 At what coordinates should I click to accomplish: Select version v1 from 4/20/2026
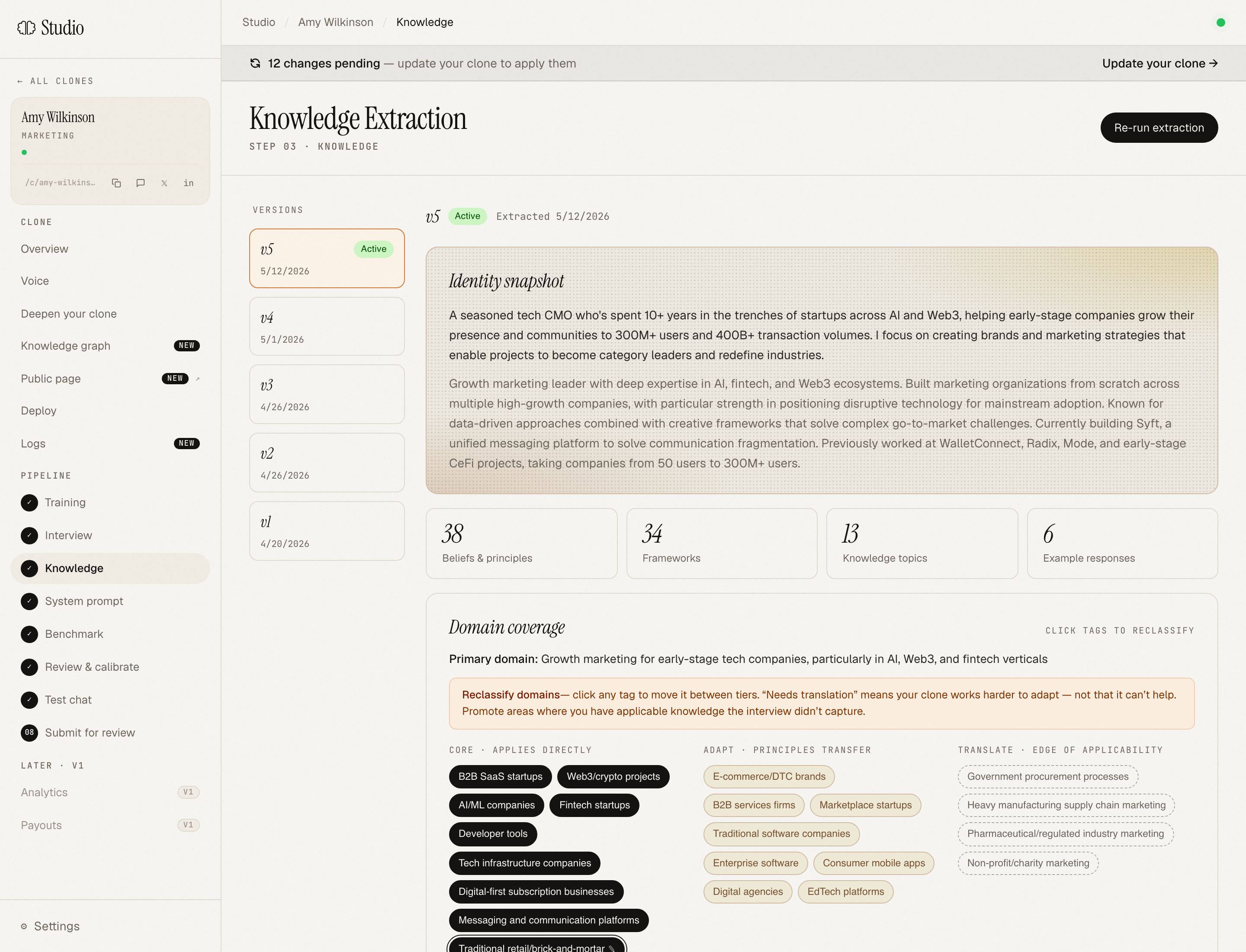[327, 531]
